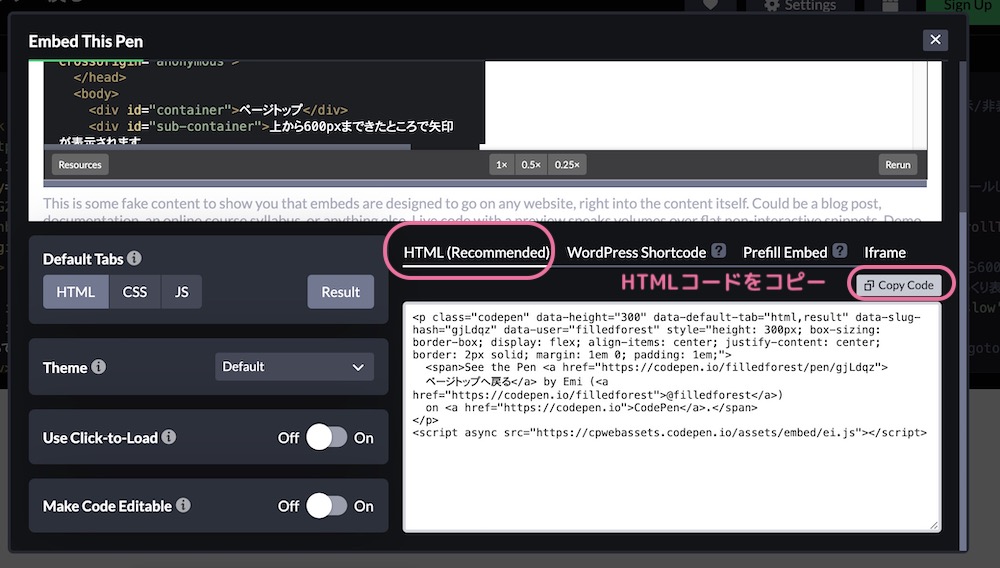The height and width of the screenshot is (568, 1000).
Task: Click the 'id="container"' code line in preview
Action: tap(218, 110)
